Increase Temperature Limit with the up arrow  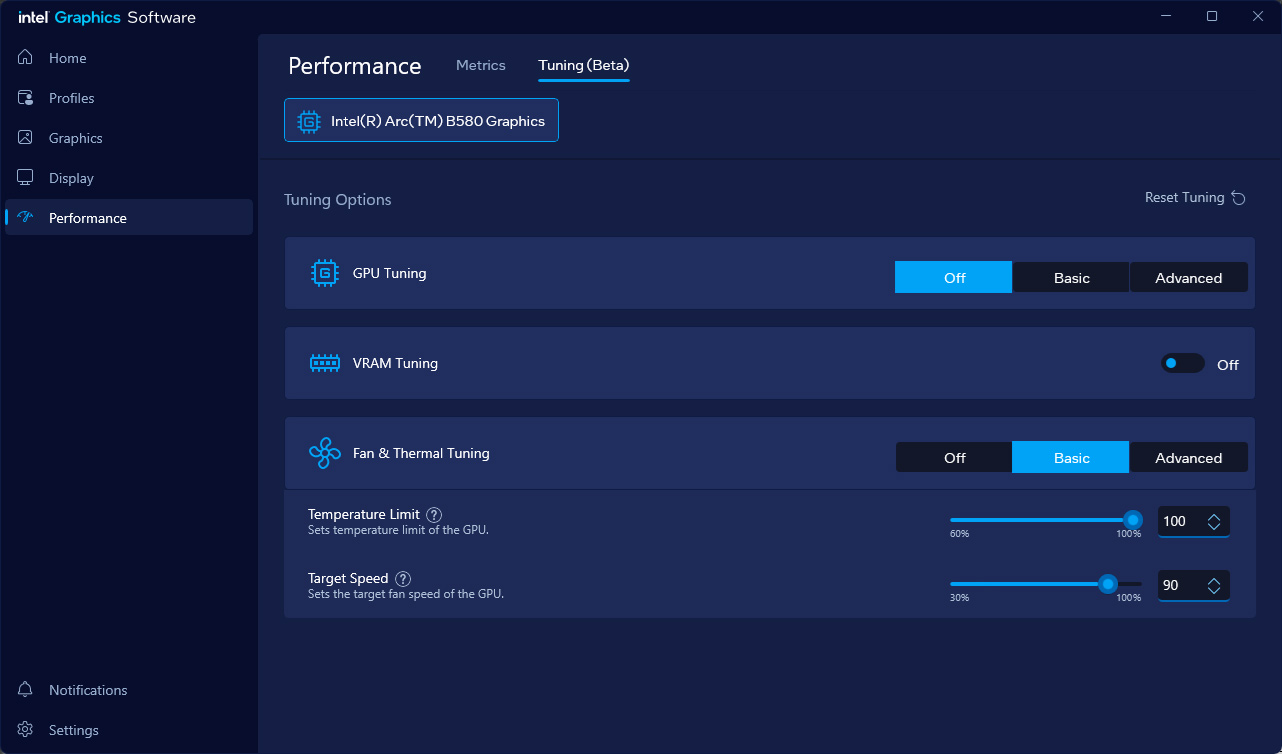click(x=1214, y=516)
